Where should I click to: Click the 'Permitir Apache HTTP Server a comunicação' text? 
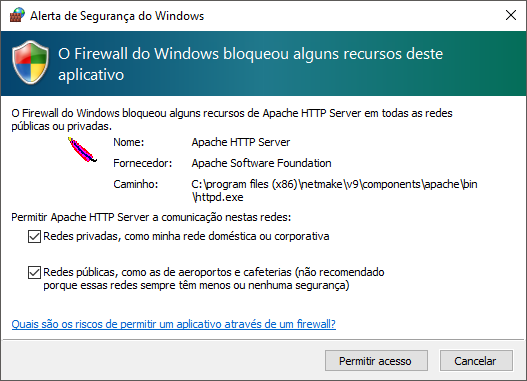coord(151,217)
